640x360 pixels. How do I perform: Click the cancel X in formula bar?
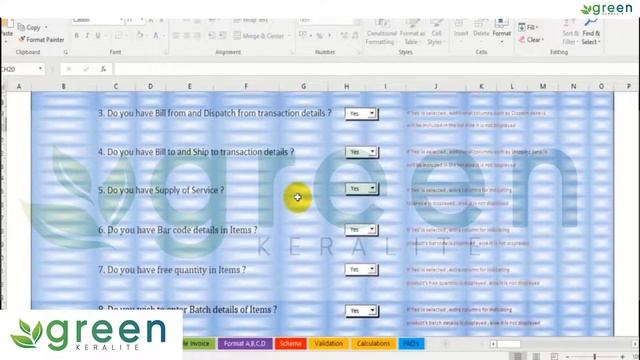point(69,69)
